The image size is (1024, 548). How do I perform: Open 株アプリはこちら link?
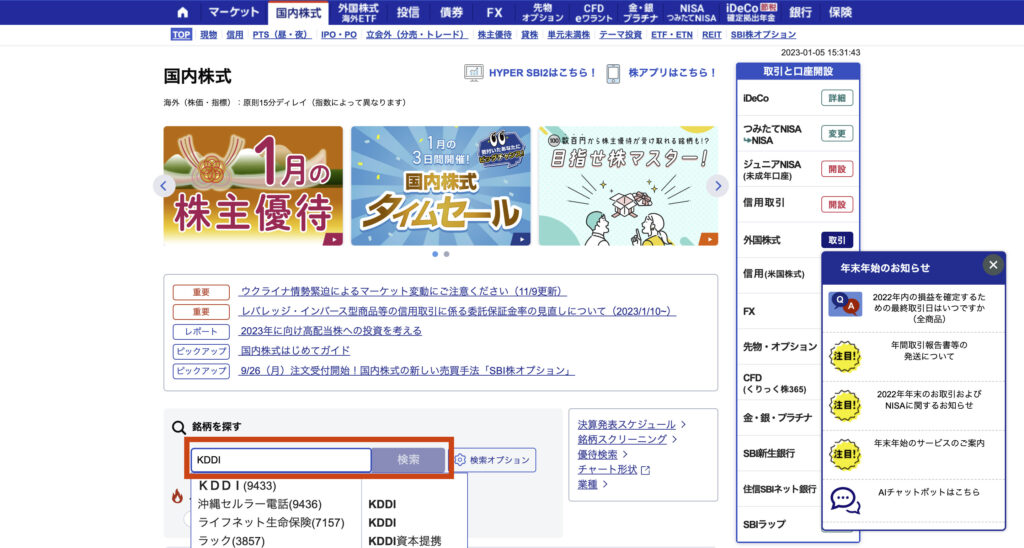click(673, 73)
